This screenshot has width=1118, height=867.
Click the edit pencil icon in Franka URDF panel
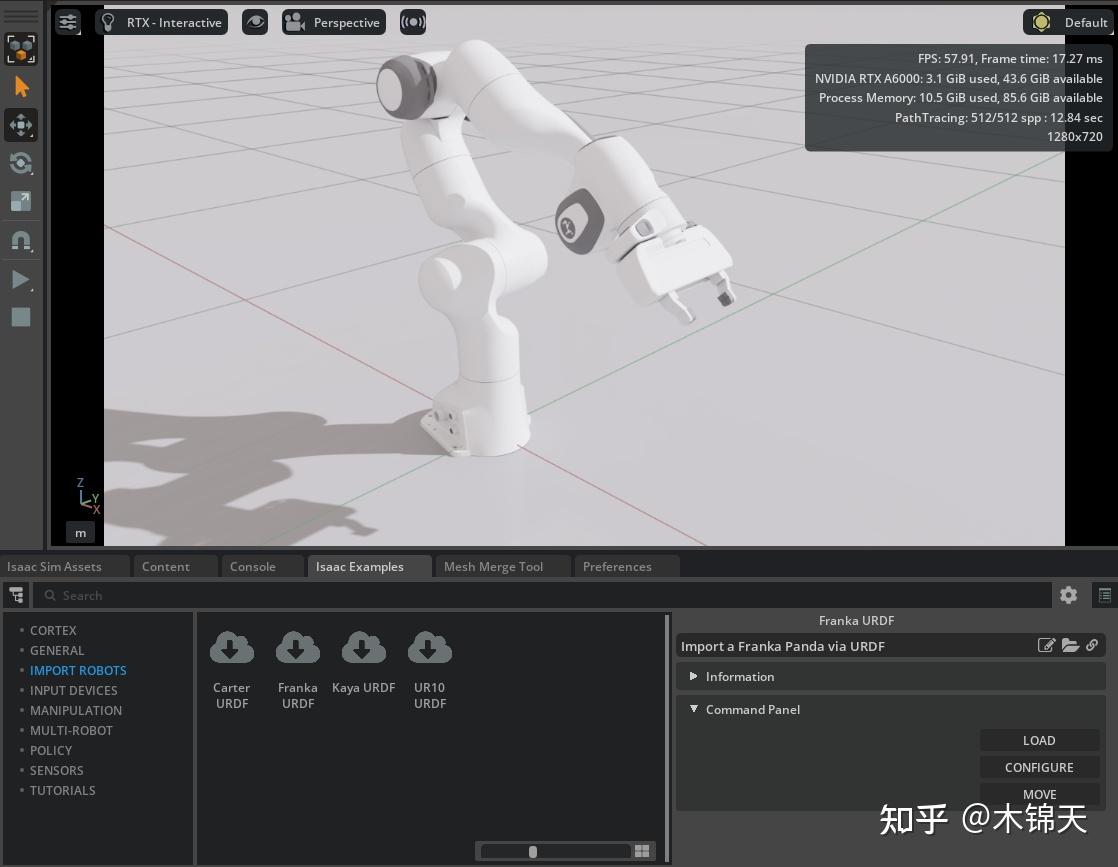point(1047,645)
